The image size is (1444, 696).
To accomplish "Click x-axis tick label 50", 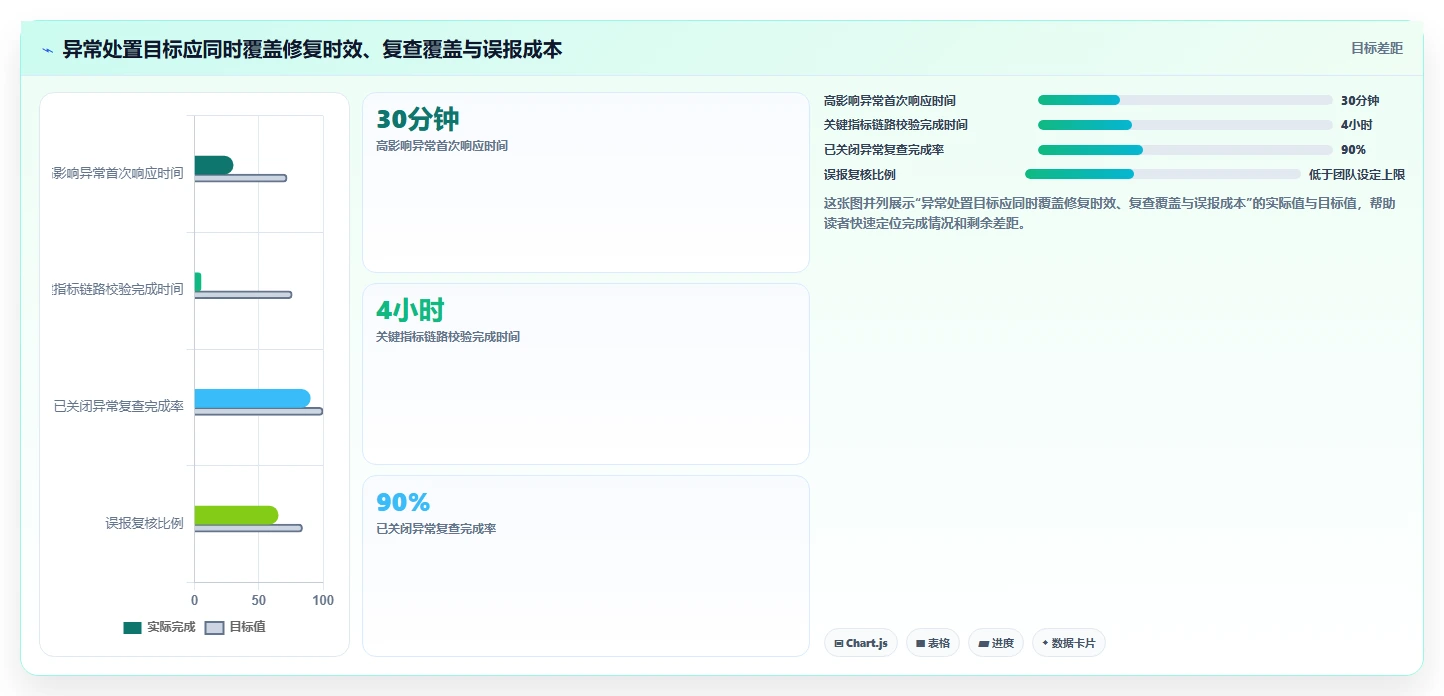I will (258, 600).
